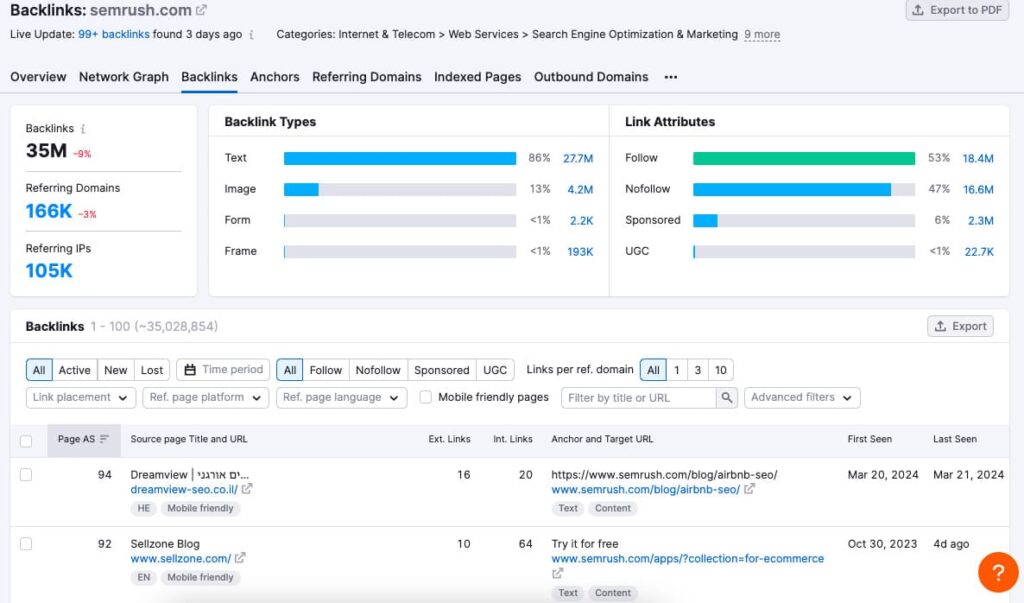Open the Time period picker

pyautogui.click(x=223, y=370)
